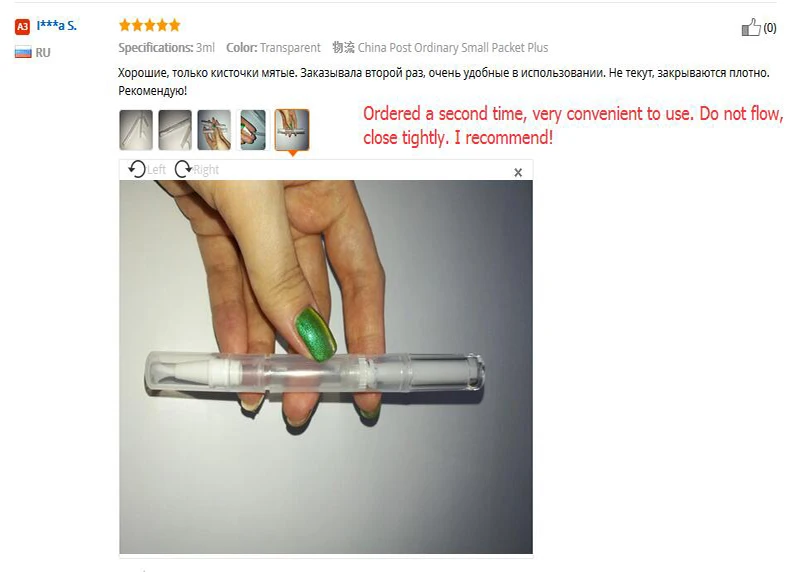Click the 物流 logistics symbol
Image resolution: width=800 pixels, height=572 pixels.
(343, 47)
